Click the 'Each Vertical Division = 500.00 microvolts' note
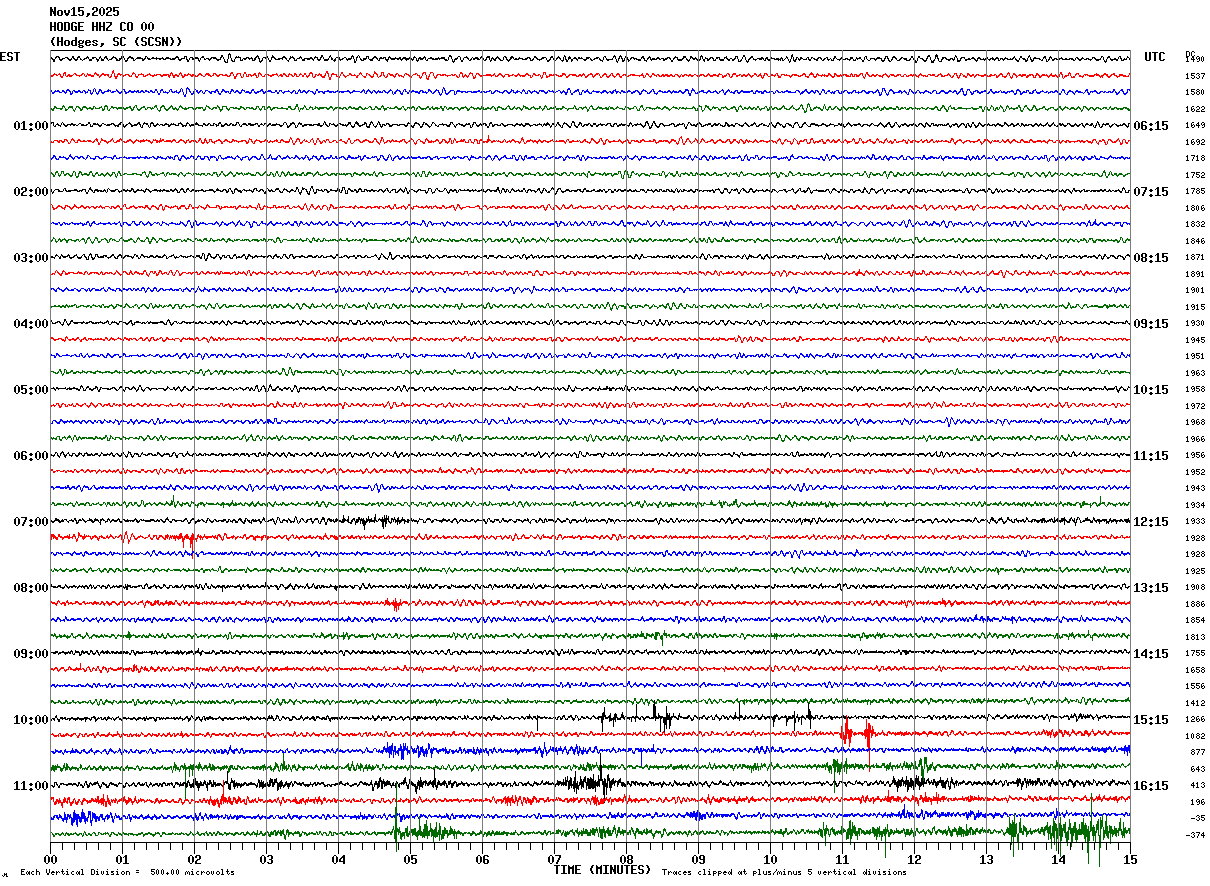 click(x=128, y=873)
